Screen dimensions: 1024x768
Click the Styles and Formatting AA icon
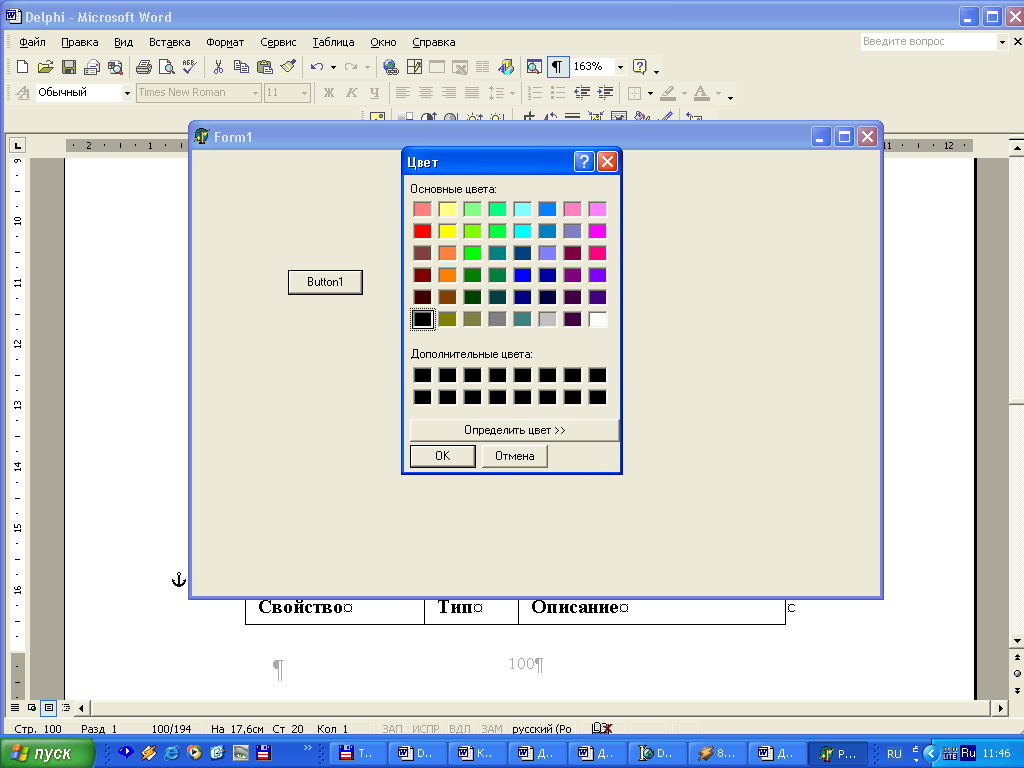point(23,93)
